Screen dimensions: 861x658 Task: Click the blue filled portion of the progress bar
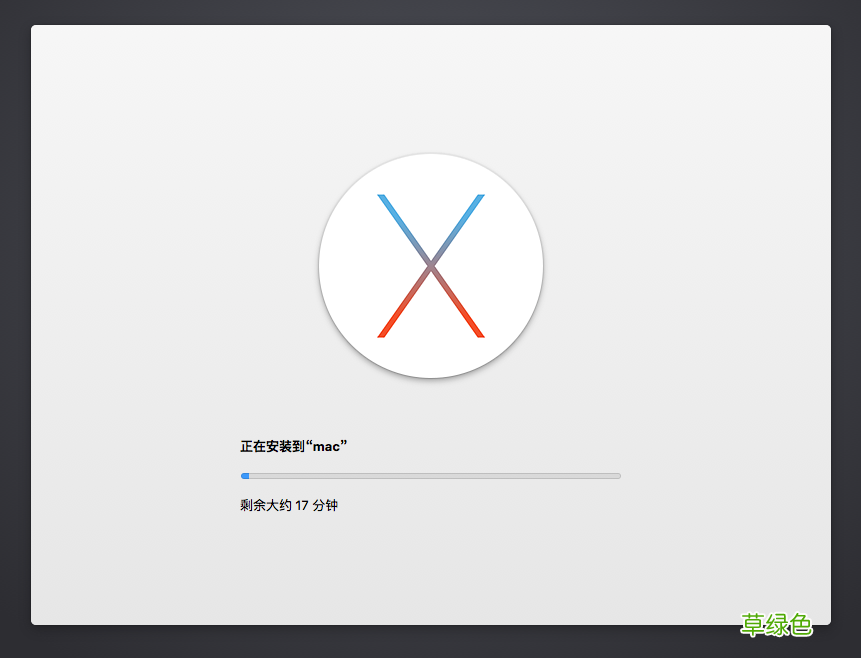244,476
